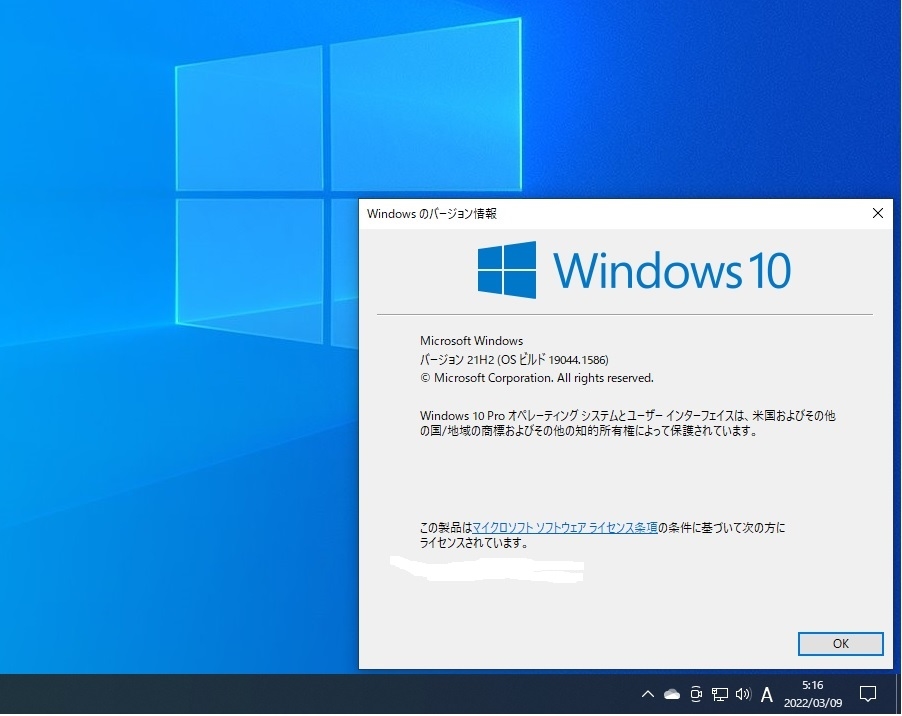Screen dimensions: 902x716
Task: Open the network status tray icon
Action: click(x=720, y=694)
